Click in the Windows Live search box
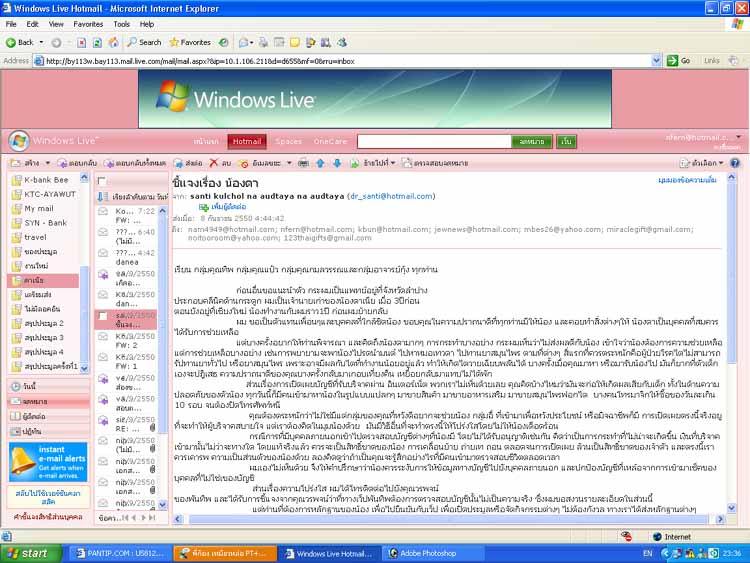Viewport: 750px width, 563px height. pos(434,141)
